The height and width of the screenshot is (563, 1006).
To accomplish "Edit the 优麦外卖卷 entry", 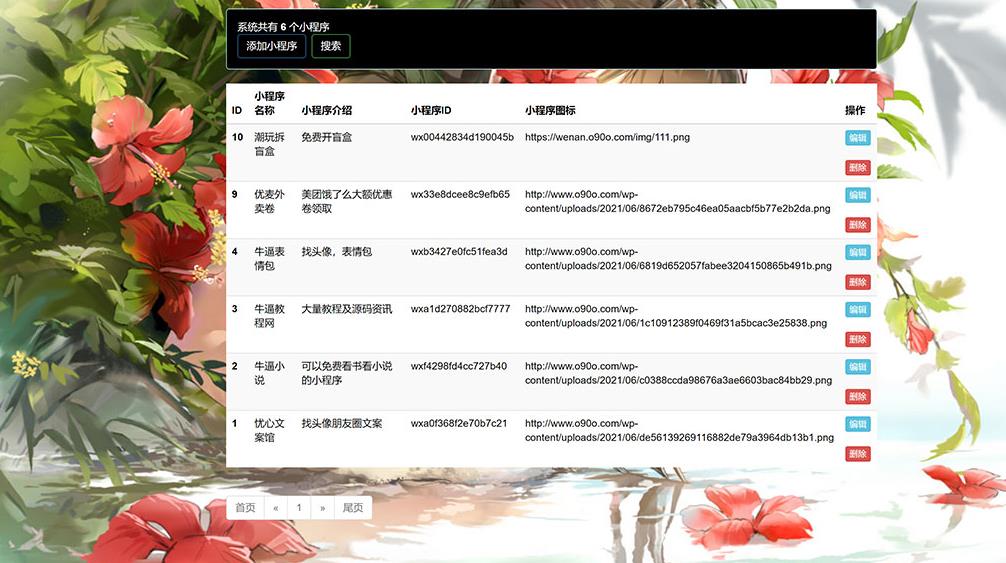I will pos(857,195).
